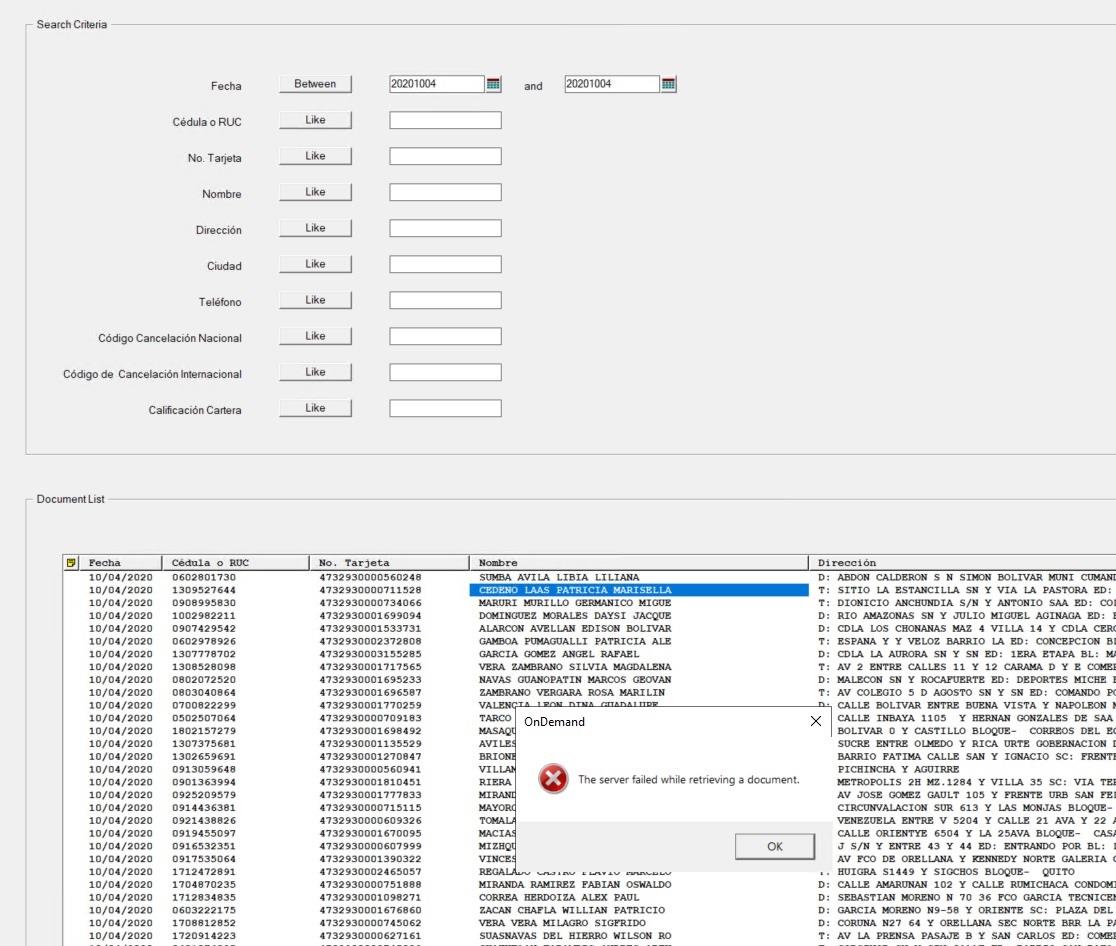
Task: Open the calendar picker for the end date
Action: point(669,84)
